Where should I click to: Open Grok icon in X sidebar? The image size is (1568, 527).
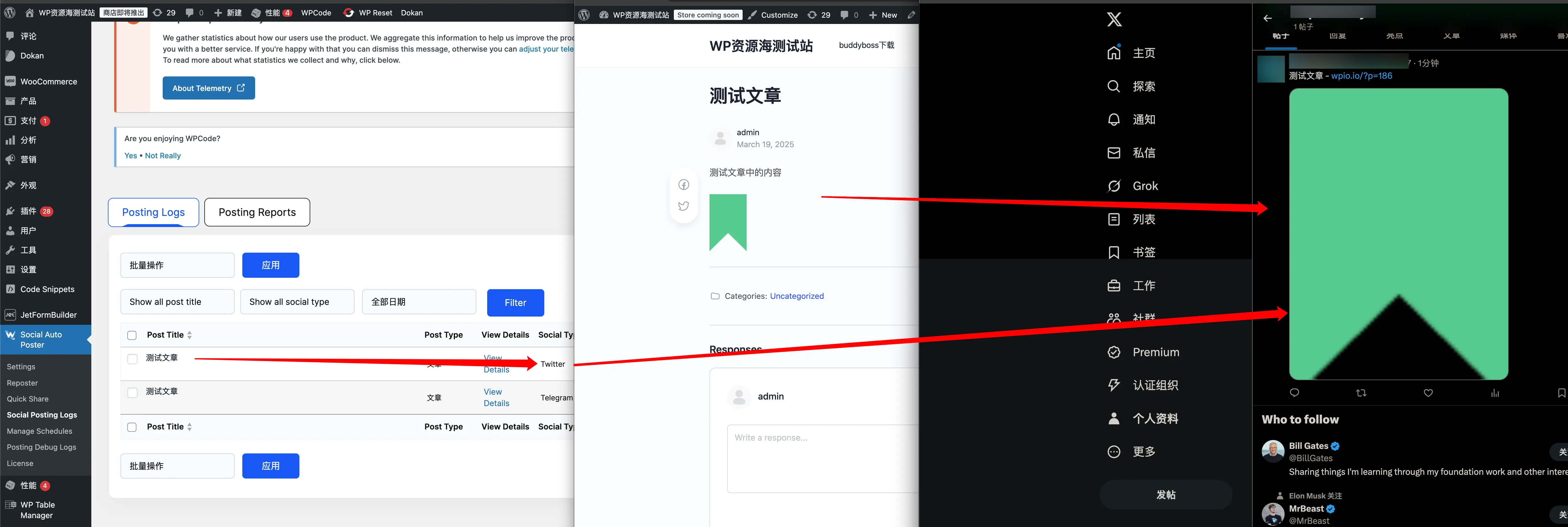pyautogui.click(x=1113, y=186)
